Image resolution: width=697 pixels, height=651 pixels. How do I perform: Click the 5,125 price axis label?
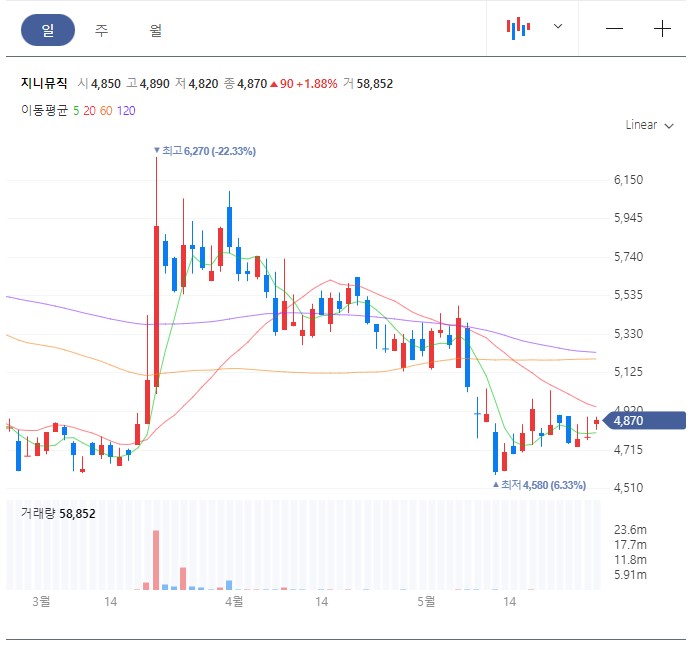pyautogui.click(x=628, y=371)
